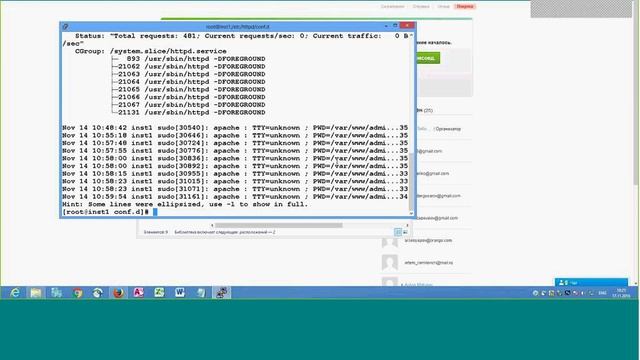Image resolution: width=640 pixels, height=360 pixels.
Task: Click the circular arrow taskbar icon after Chrome
Action: 98,293
